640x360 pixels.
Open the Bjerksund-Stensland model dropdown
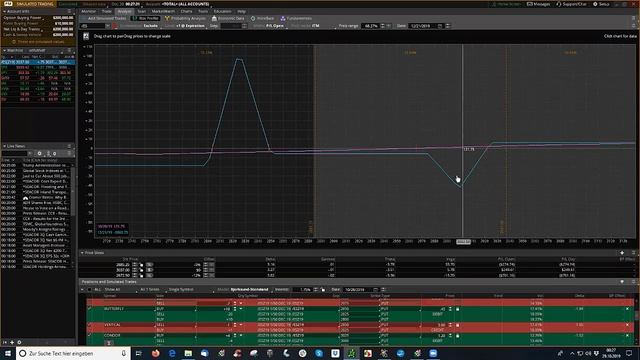click(250, 289)
